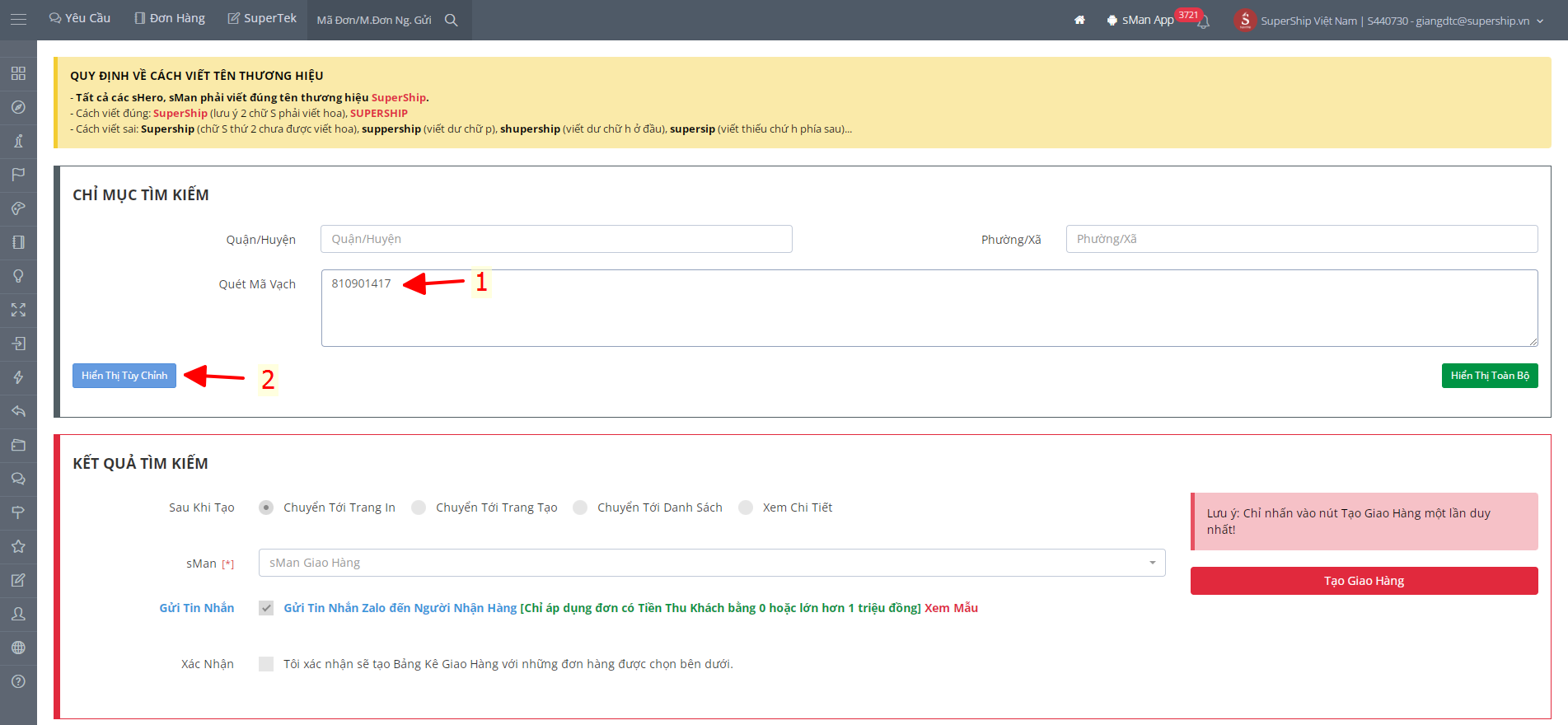This screenshot has width=1568, height=725.
Task: Click the wallet sidebar icon
Action: coord(18,445)
